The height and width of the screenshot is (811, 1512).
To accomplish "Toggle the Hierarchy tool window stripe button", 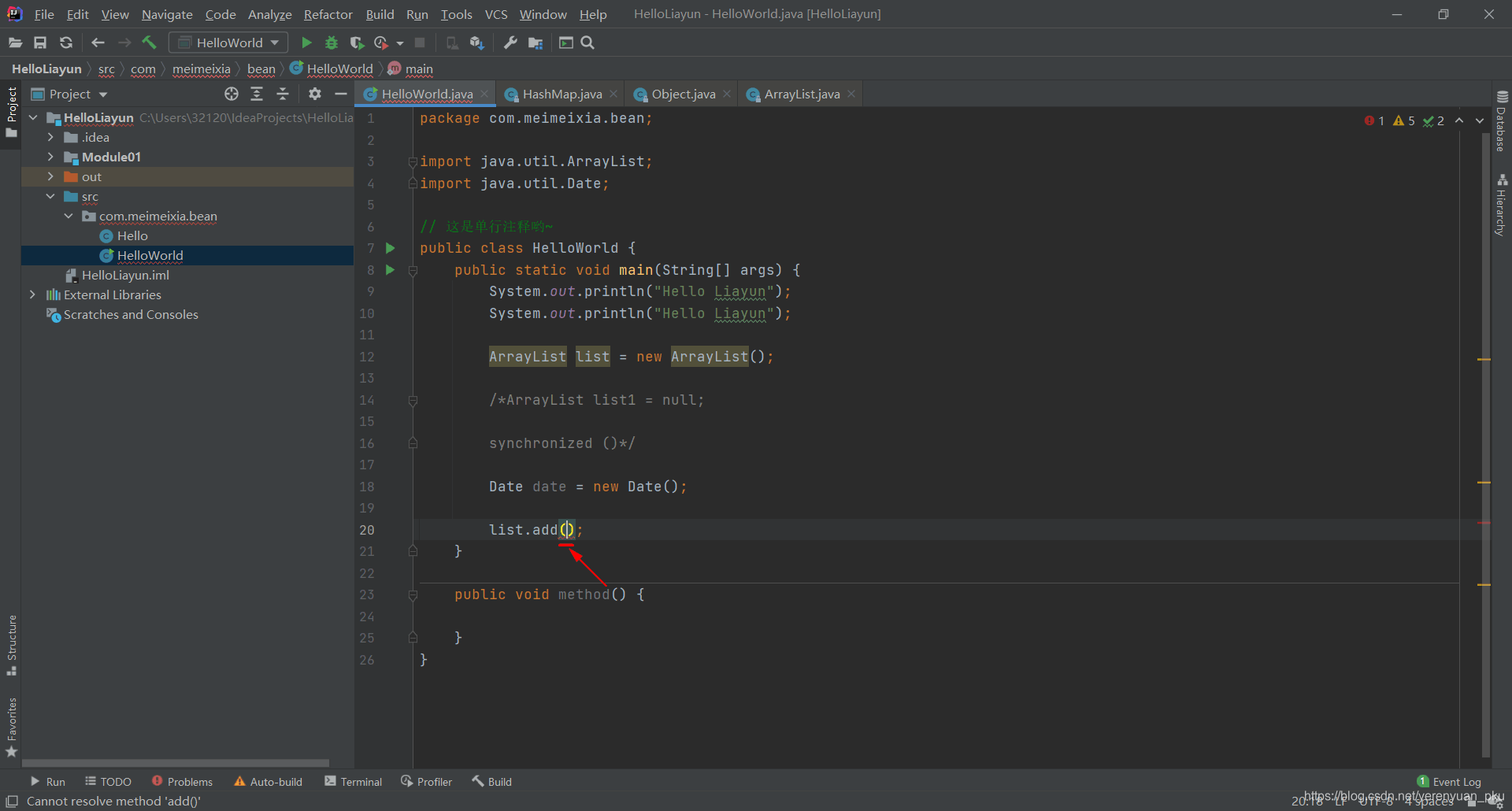I will 1502,204.
